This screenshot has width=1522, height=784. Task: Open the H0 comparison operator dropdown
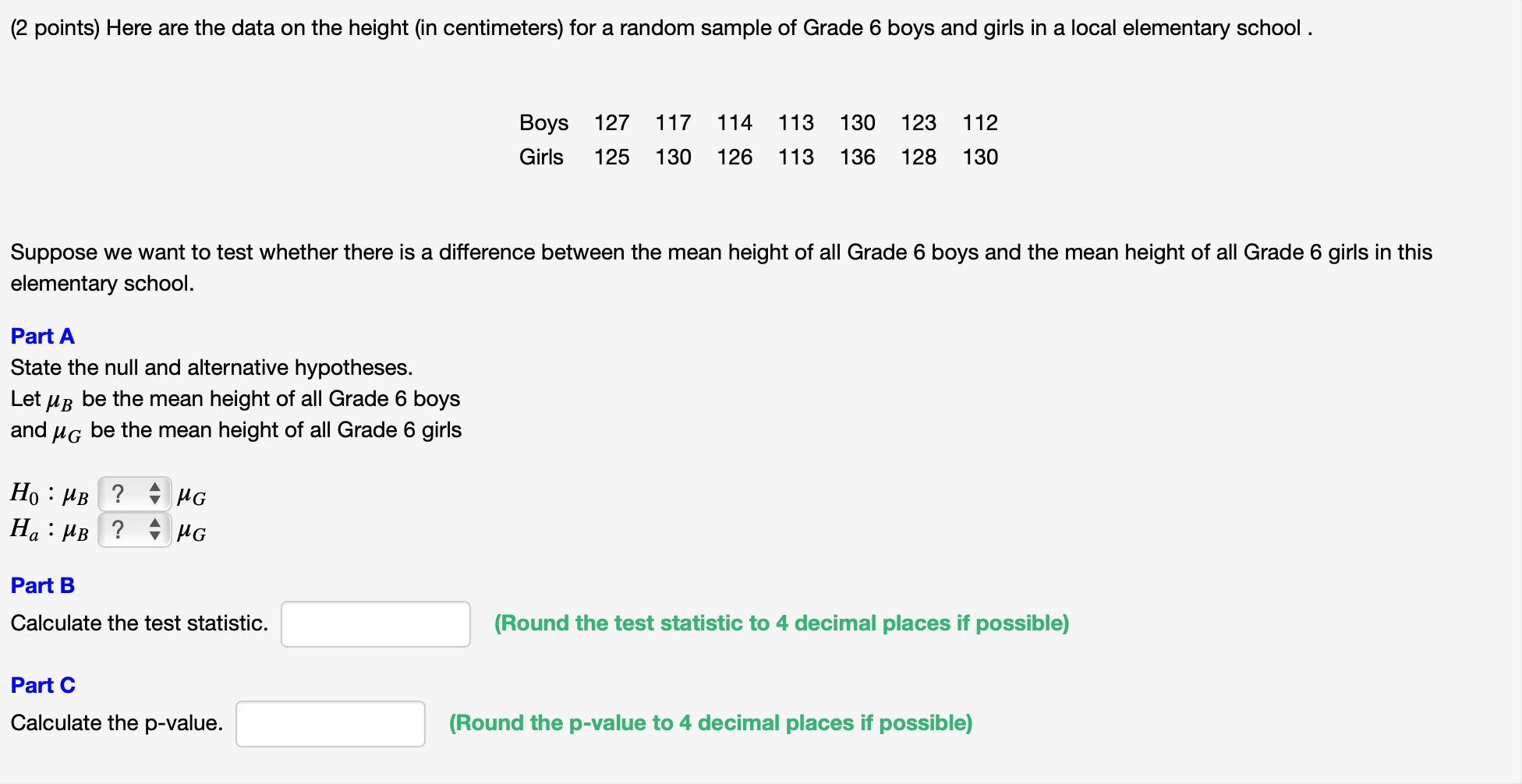pyautogui.click(x=134, y=493)
